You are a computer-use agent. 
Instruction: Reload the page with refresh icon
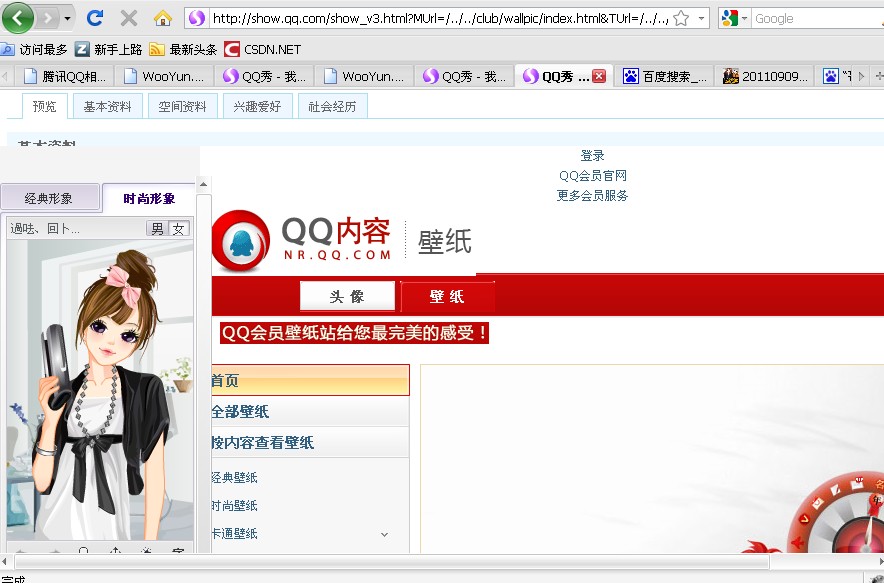coord(95,19)
